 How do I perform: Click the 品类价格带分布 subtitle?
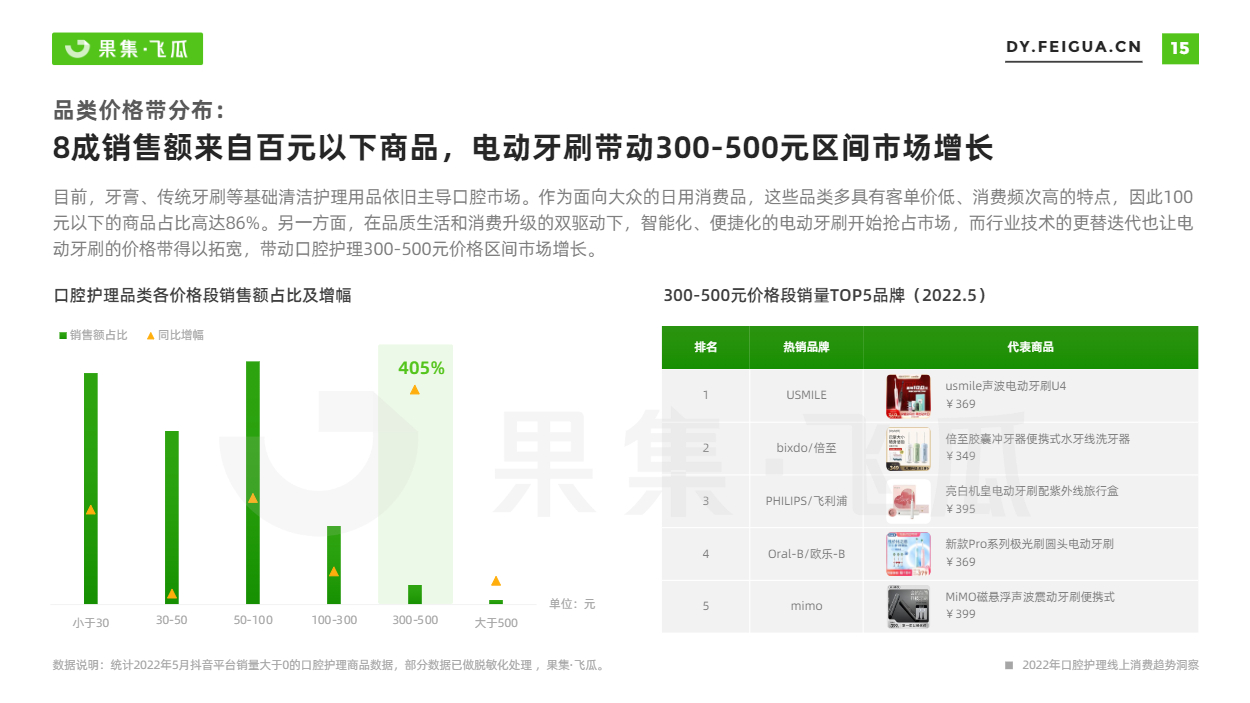tap(140, 109)
